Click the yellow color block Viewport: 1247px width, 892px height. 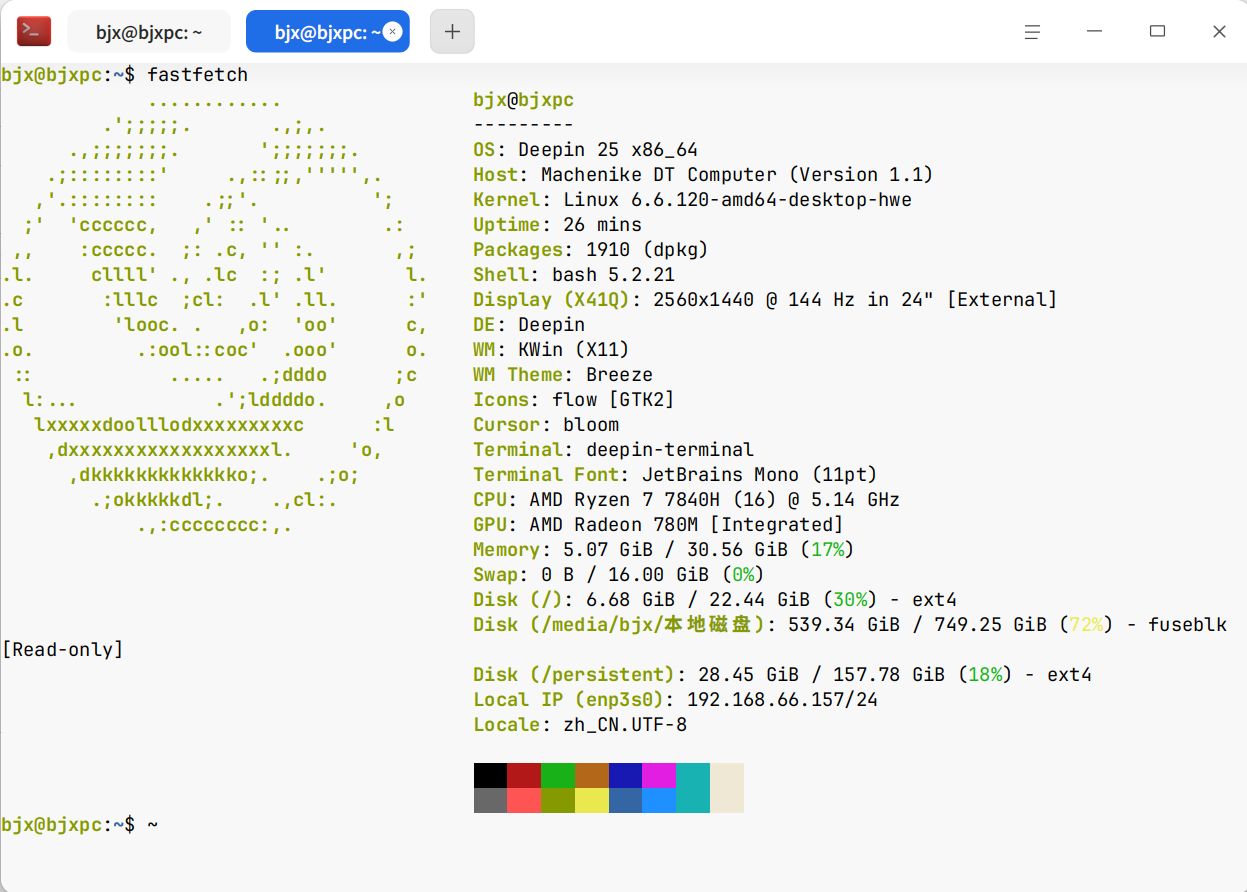592,800
